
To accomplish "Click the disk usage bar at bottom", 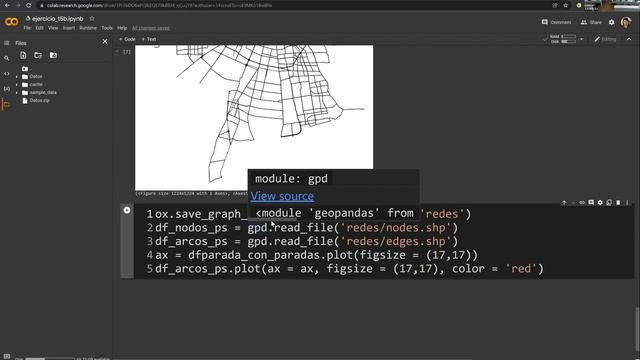I will click(x=50, y=358).
